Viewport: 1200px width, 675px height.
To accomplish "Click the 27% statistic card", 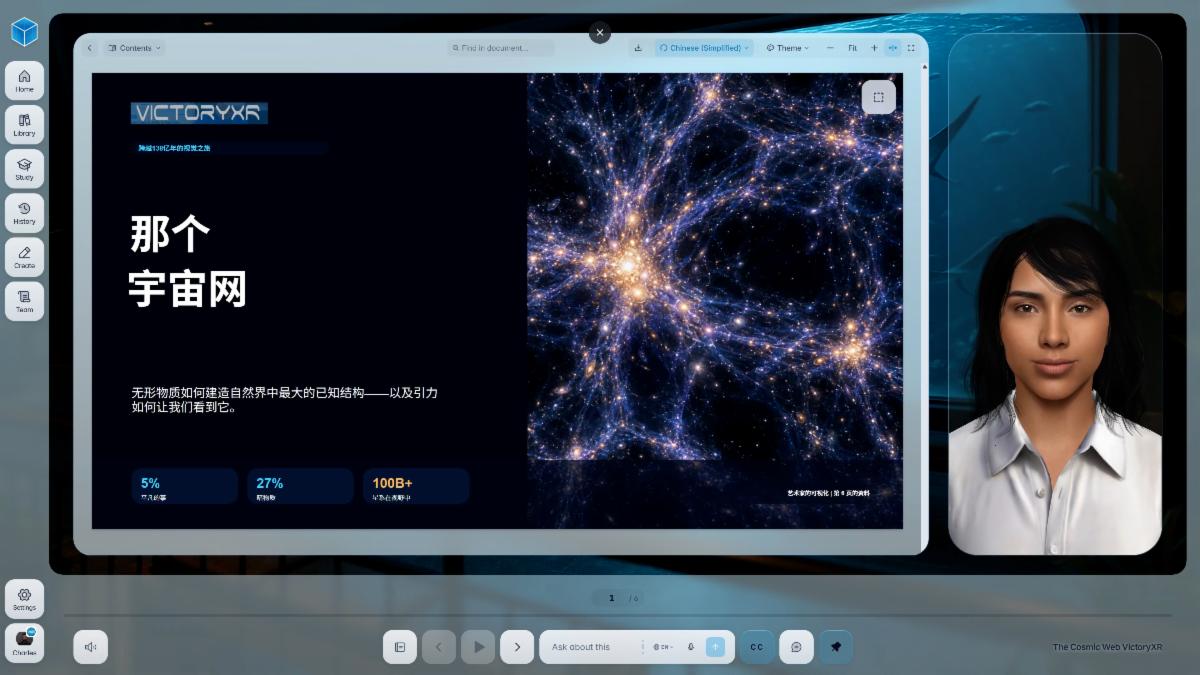I will click(300, 486).
